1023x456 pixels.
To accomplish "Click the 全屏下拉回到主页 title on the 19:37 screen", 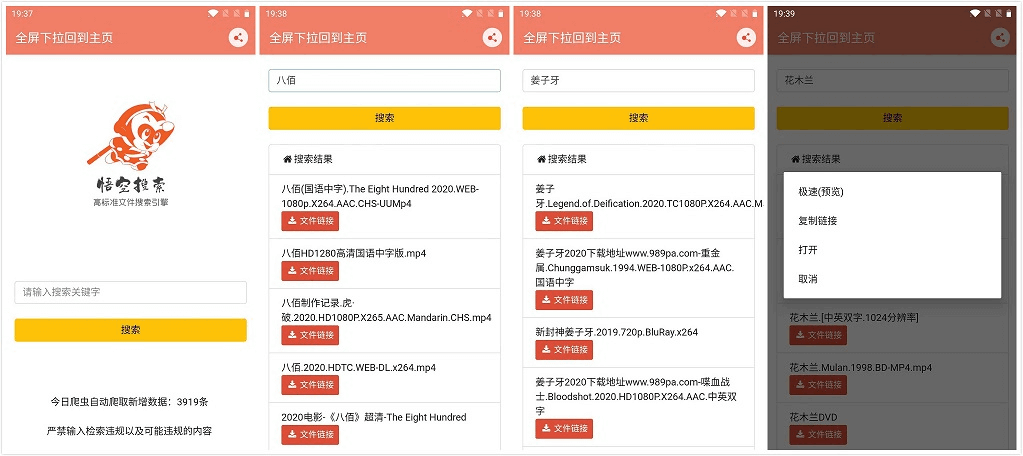I will [x=64, y=38].
